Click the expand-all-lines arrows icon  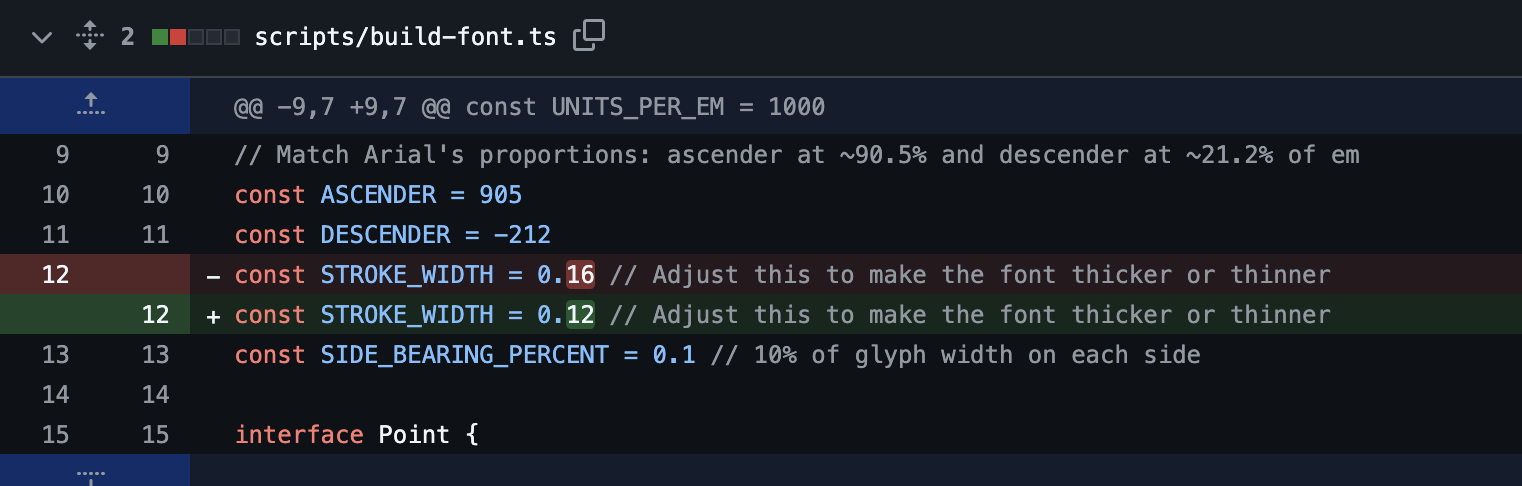click(x=90, y=38)
